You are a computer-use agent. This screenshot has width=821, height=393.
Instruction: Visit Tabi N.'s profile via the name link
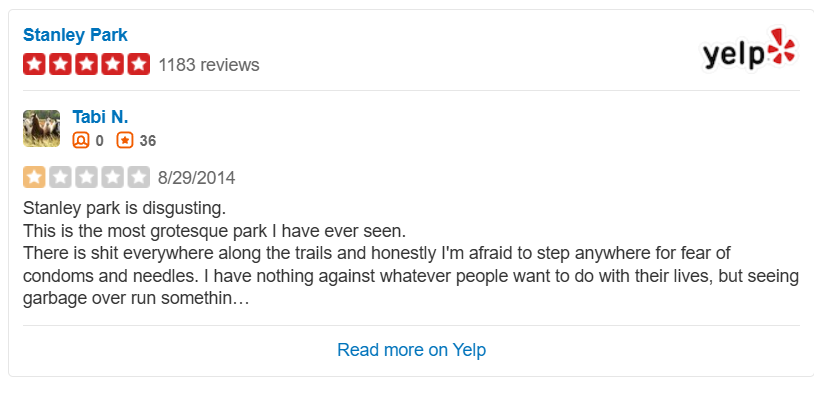(100, 117)
